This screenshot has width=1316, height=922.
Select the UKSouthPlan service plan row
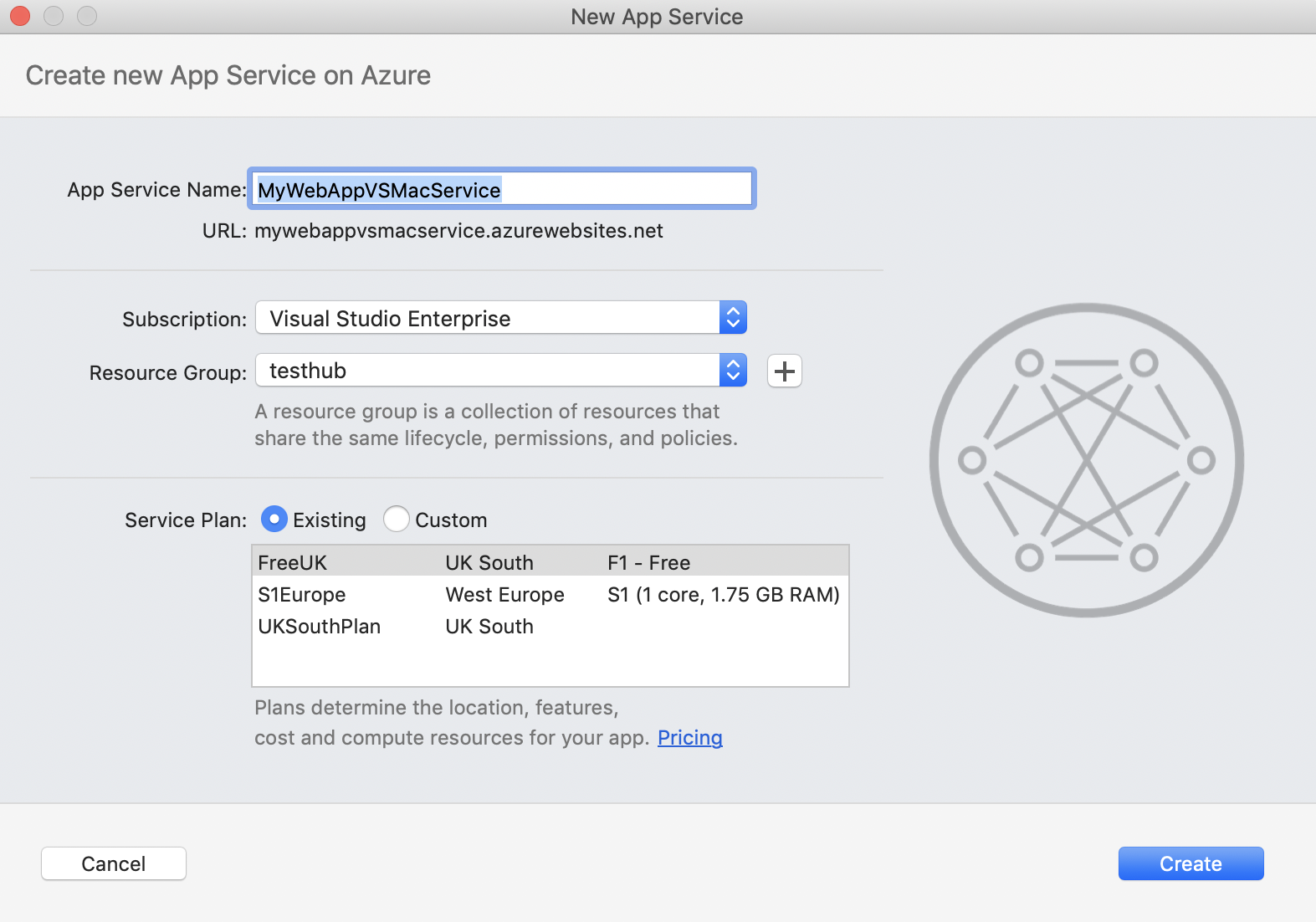(x=550, y=626)
